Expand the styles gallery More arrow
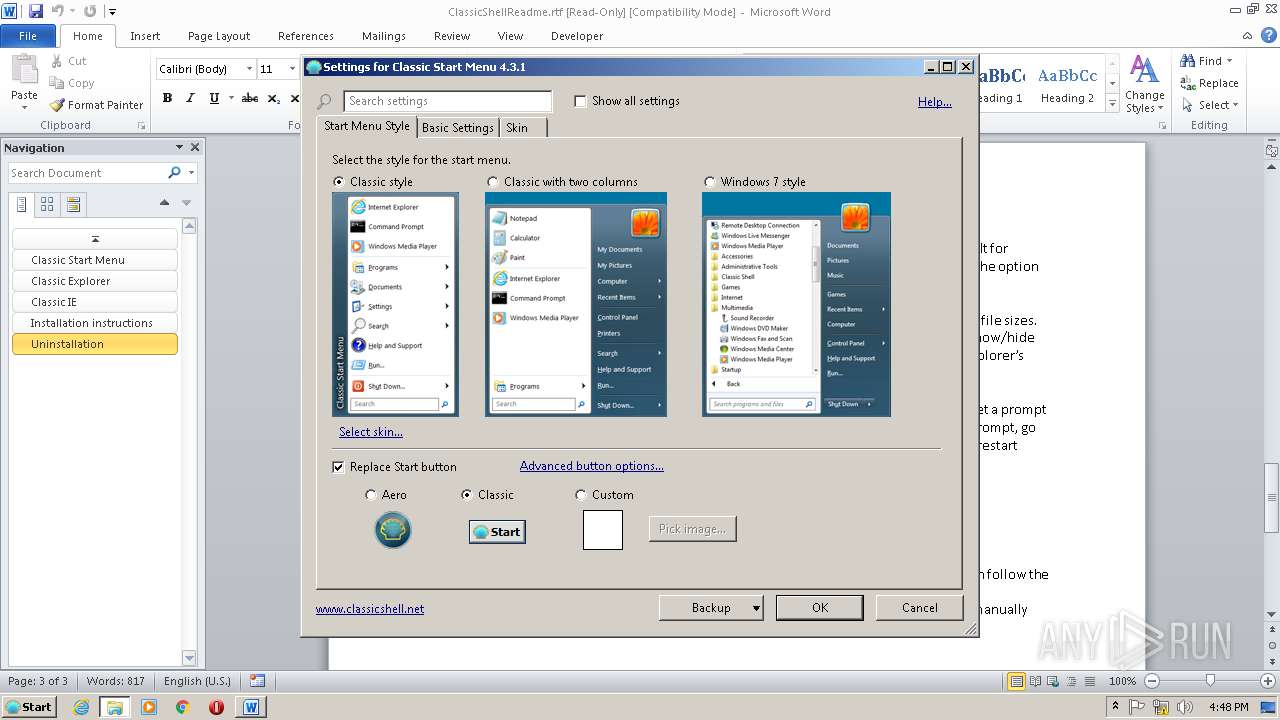1280x720 pixels. point(1110,103)
